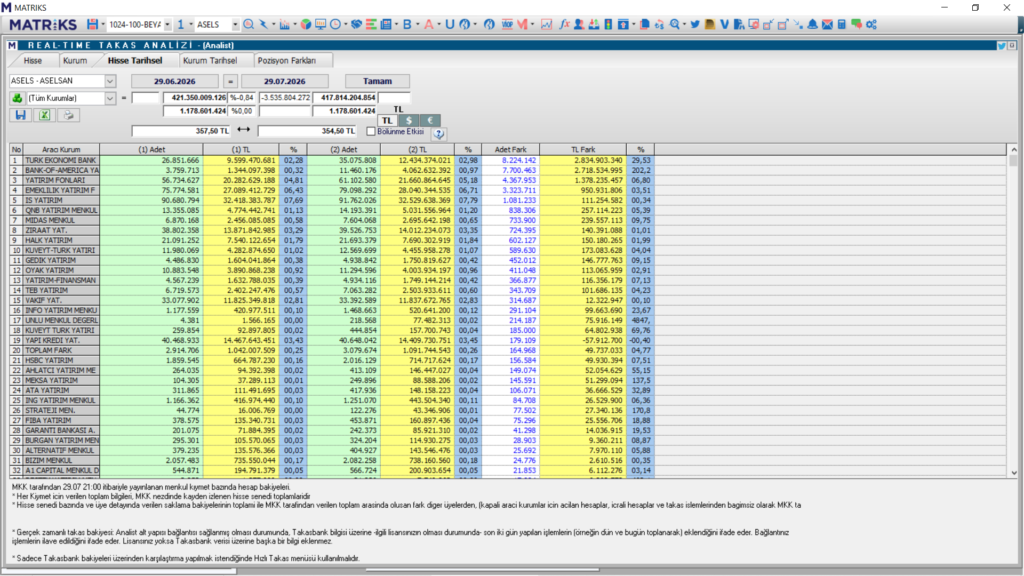Screen dimensions: 1024x576
Task: Open the Twitter bird icon in the toolbar
Action: click(695, 24)
